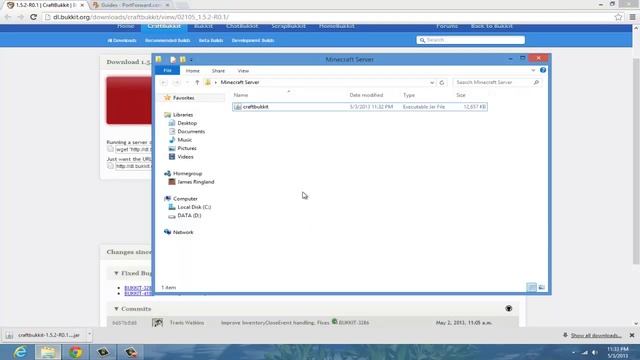
Task: Click the craftbukkit jar file icon
Action: click(238, 107)
